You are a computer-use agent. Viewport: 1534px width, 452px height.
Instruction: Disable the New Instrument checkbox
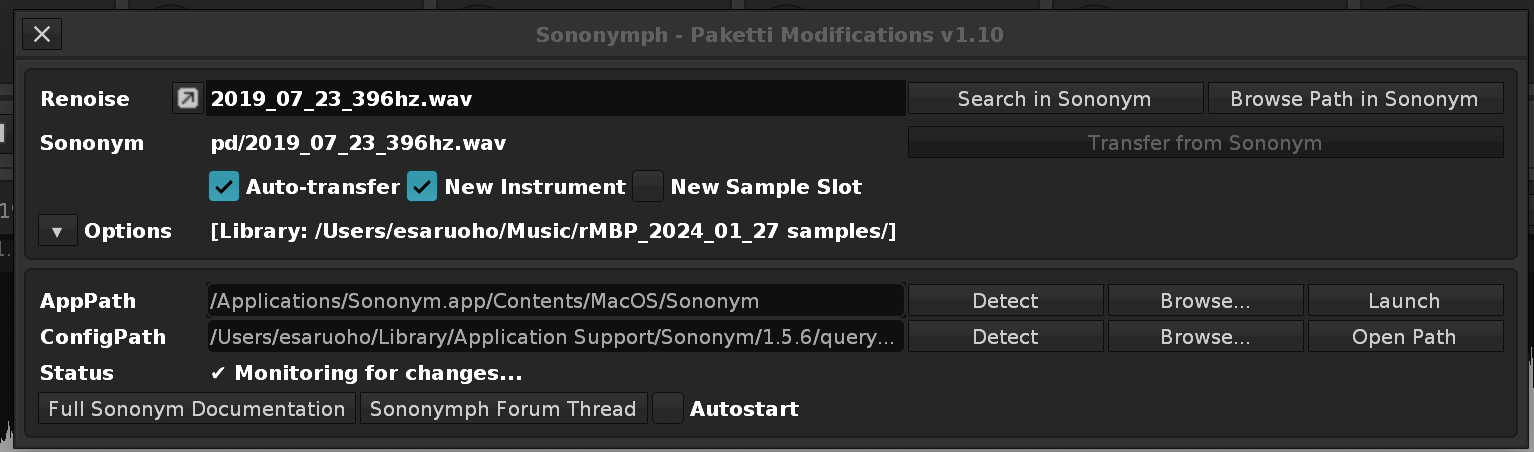[422, 187]
